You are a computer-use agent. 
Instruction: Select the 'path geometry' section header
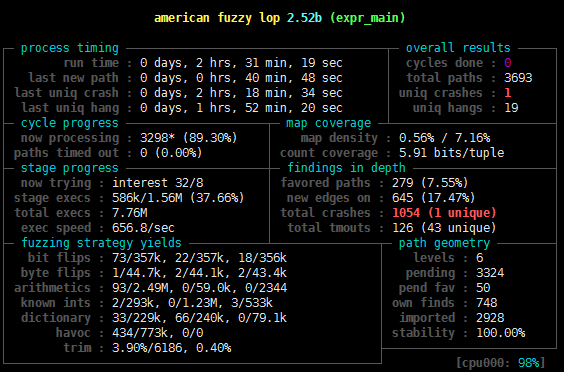pos(444,243)
